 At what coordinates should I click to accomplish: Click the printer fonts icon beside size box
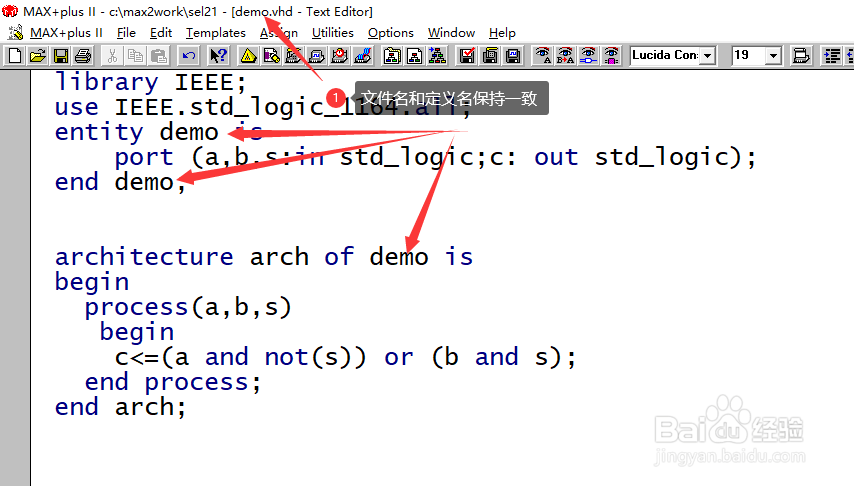801,56
